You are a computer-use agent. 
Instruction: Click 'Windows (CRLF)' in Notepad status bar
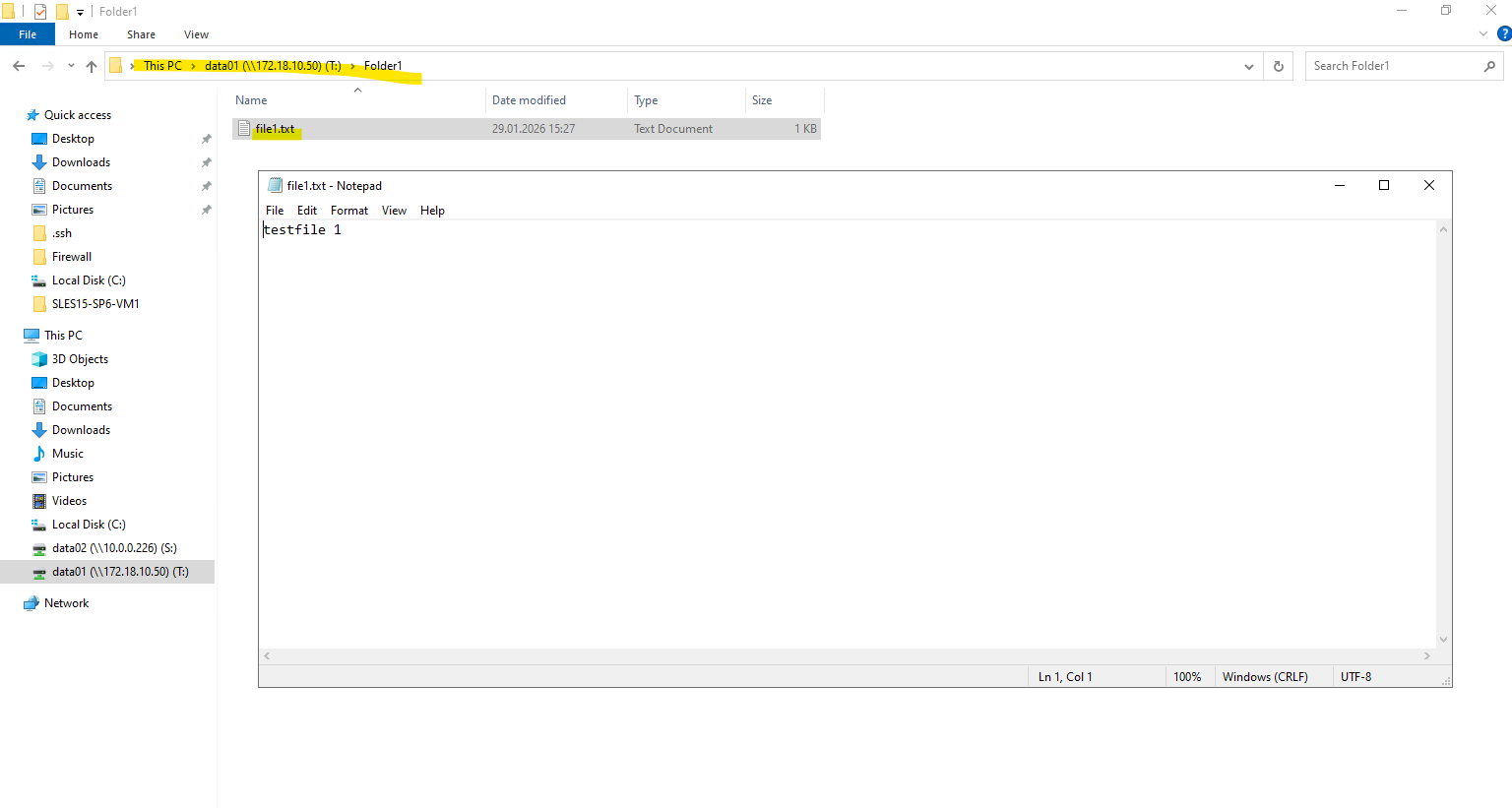[x=1265, y=677]
